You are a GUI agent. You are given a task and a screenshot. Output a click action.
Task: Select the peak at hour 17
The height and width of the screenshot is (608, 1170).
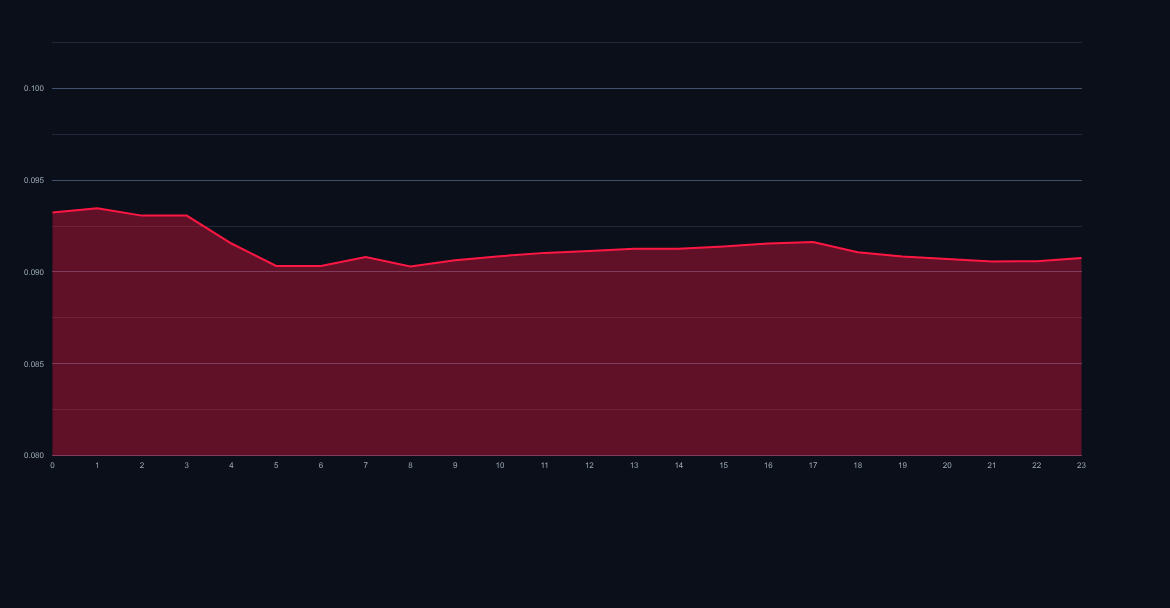point(812,242)
